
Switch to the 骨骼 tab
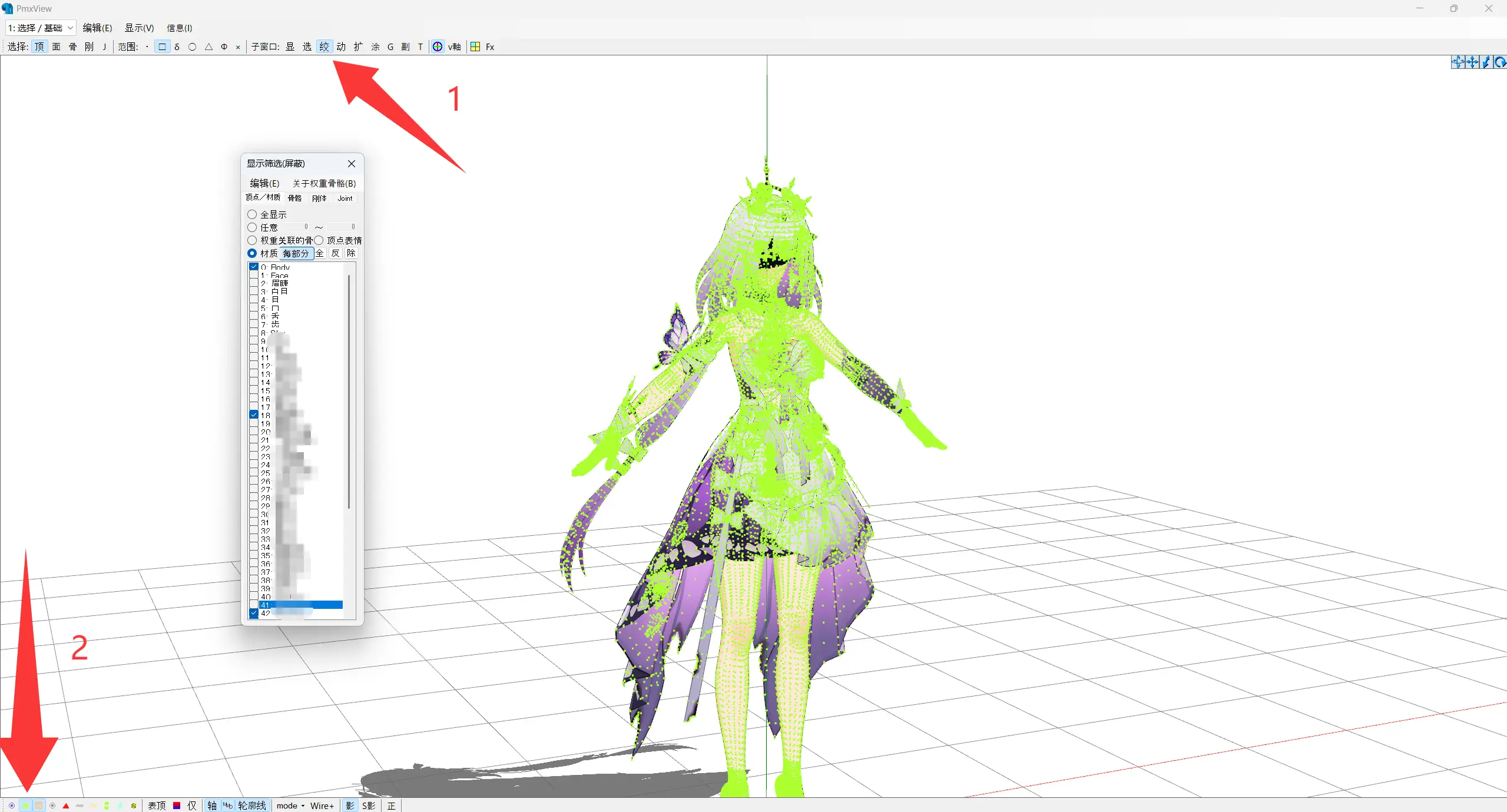294,198
